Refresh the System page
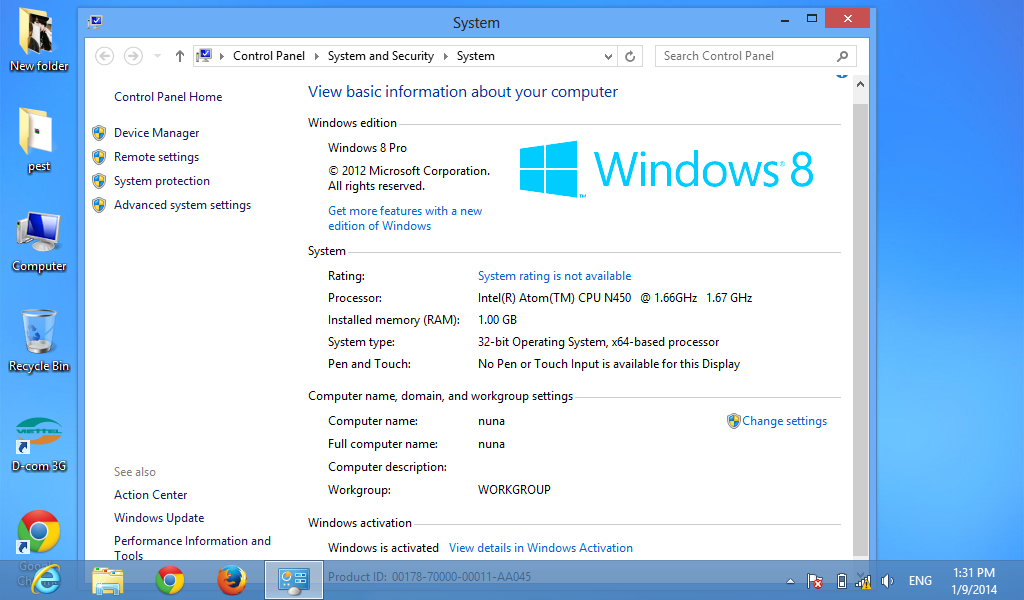 click(x=630, y=56)
